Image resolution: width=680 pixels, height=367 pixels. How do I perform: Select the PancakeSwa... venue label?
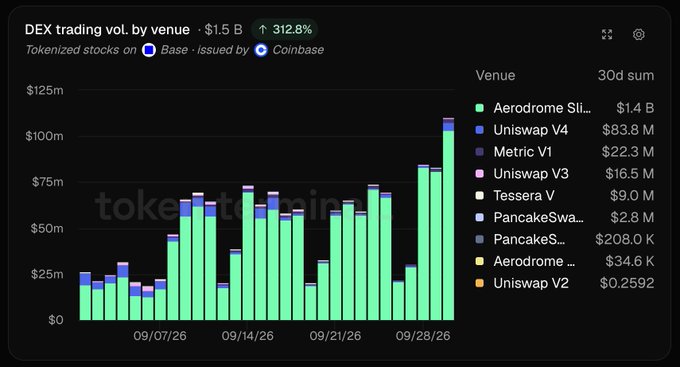pos(539,217)
